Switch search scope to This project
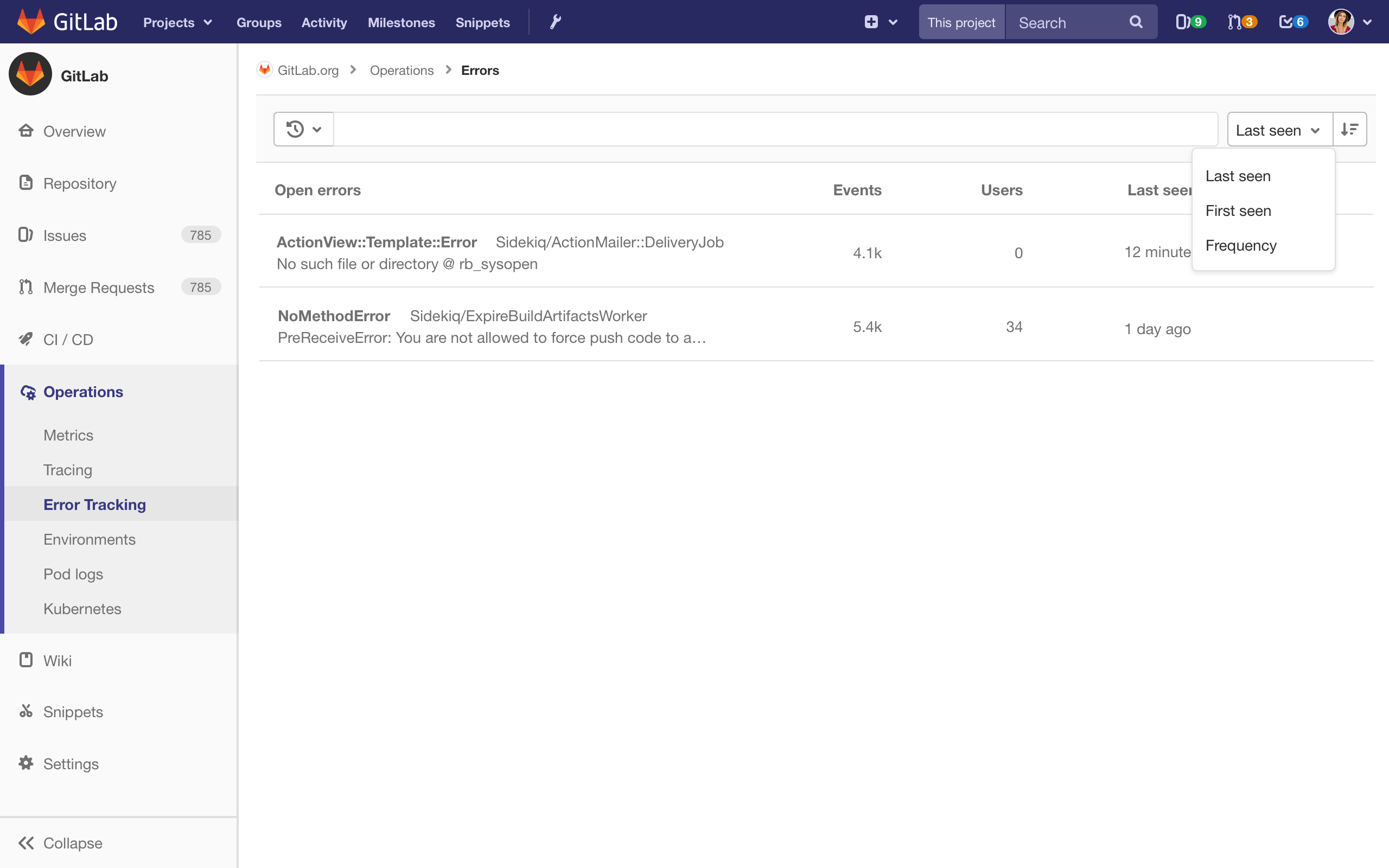The width and height of the screenshot is (1389, 868). point(961,22)
